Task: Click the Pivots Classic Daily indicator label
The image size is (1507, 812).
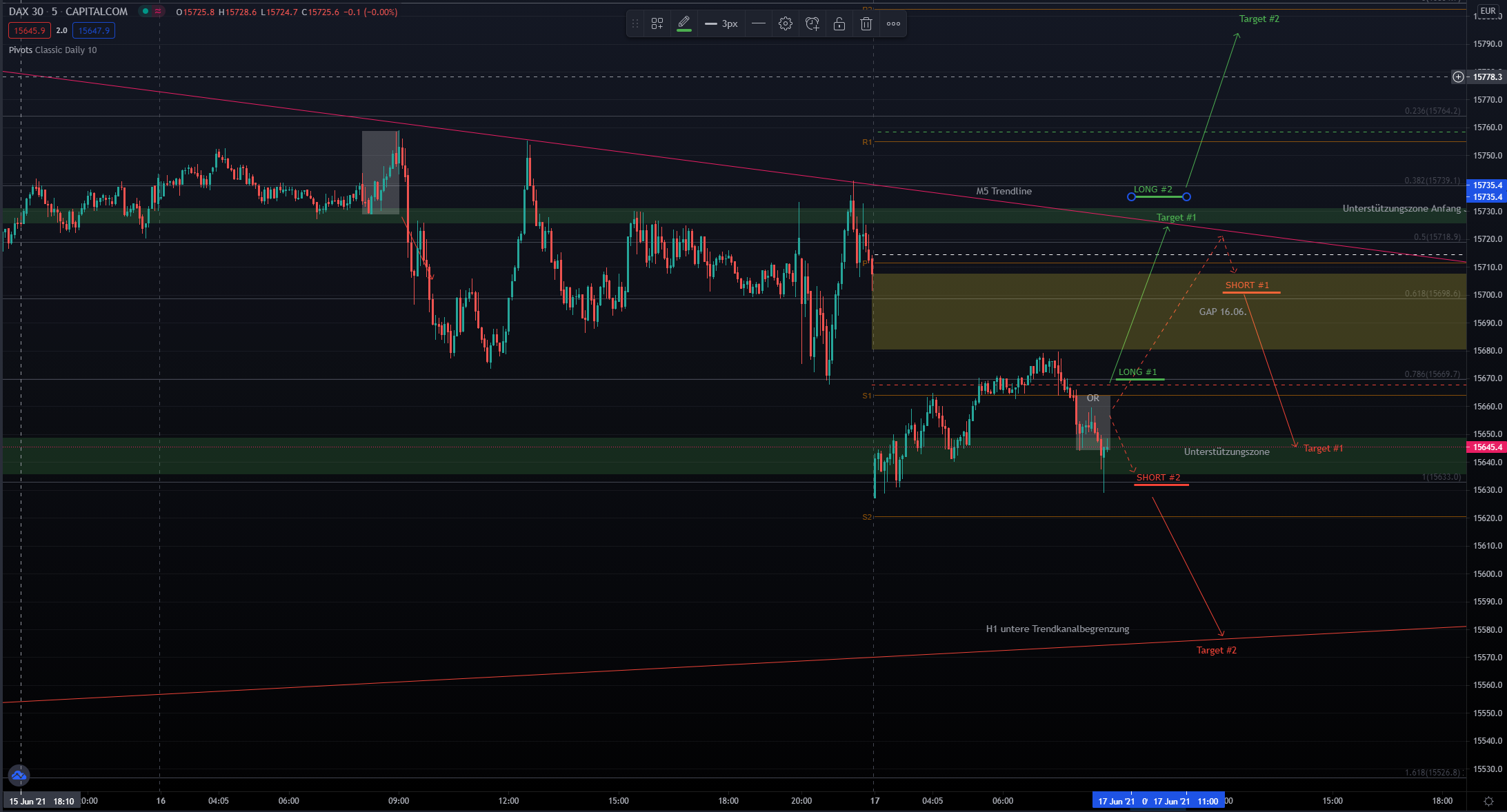Action: [53, 50]
